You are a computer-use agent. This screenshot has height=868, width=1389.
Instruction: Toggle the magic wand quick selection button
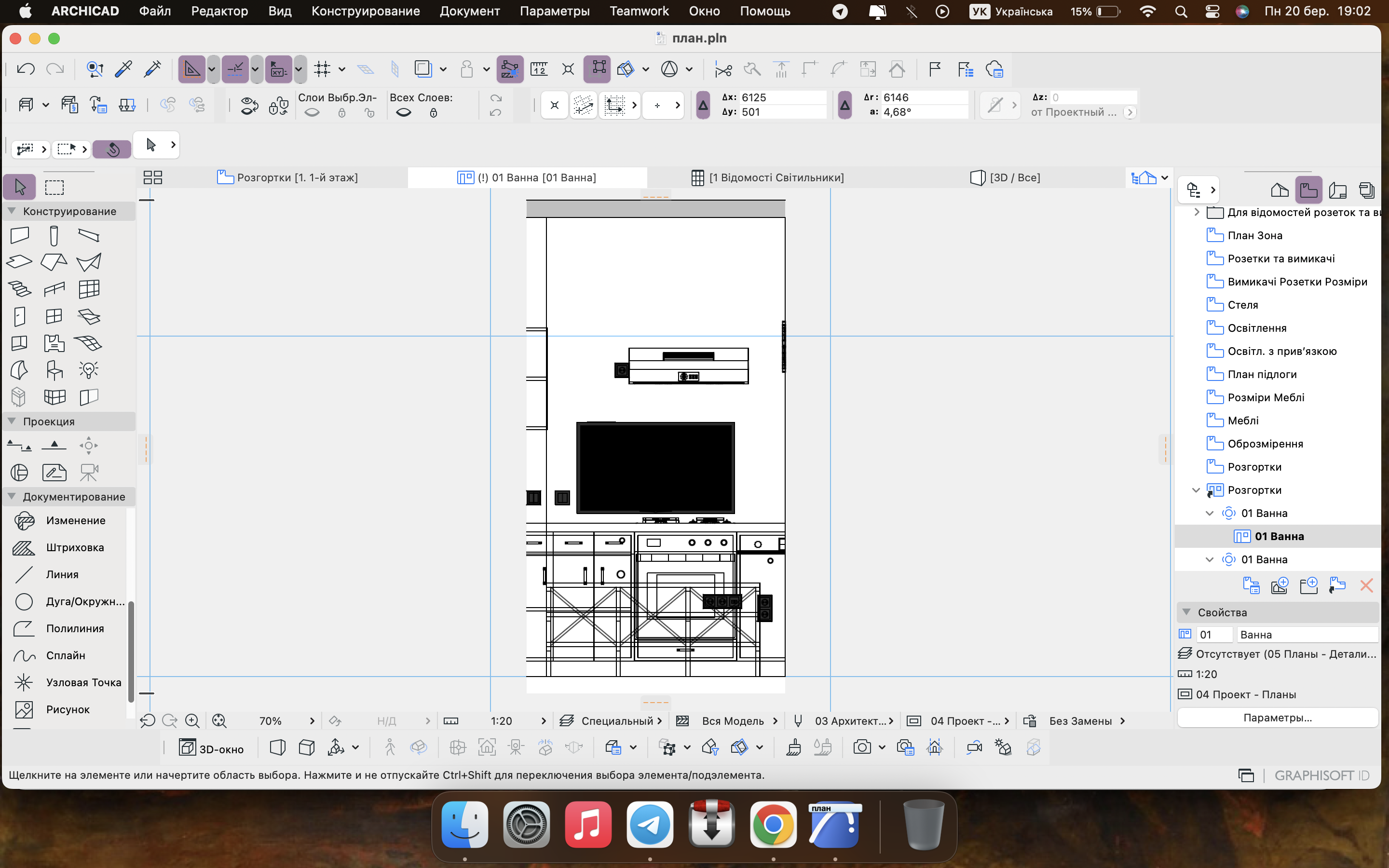(x=111, y=149)
